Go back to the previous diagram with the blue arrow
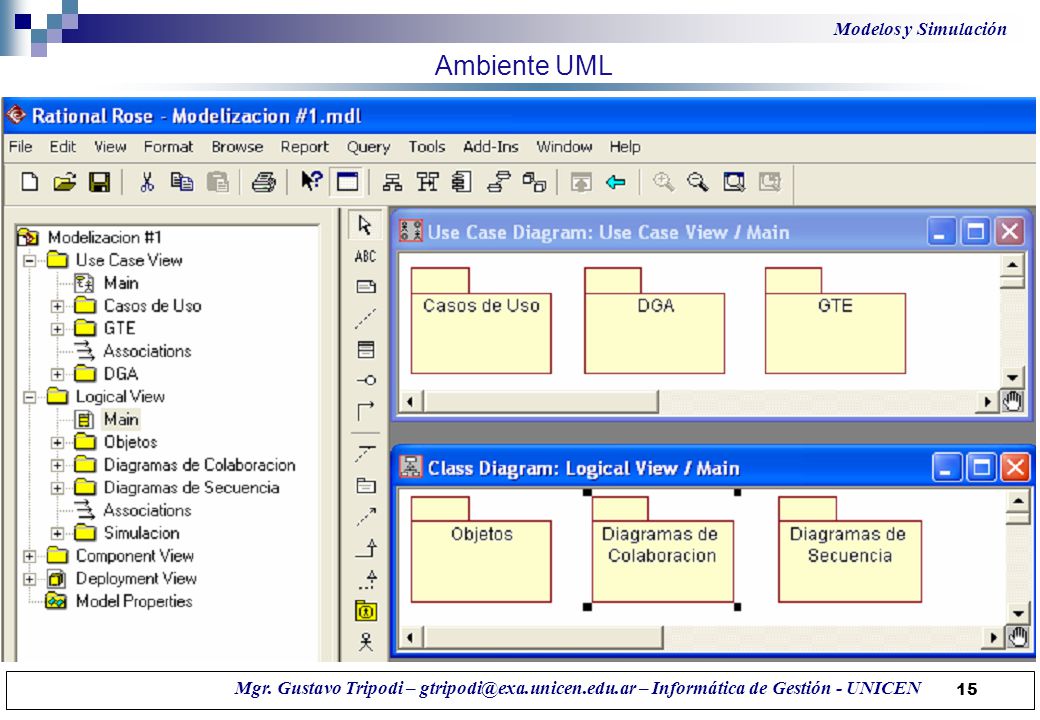1040x720 pixels. pos(616,182)
